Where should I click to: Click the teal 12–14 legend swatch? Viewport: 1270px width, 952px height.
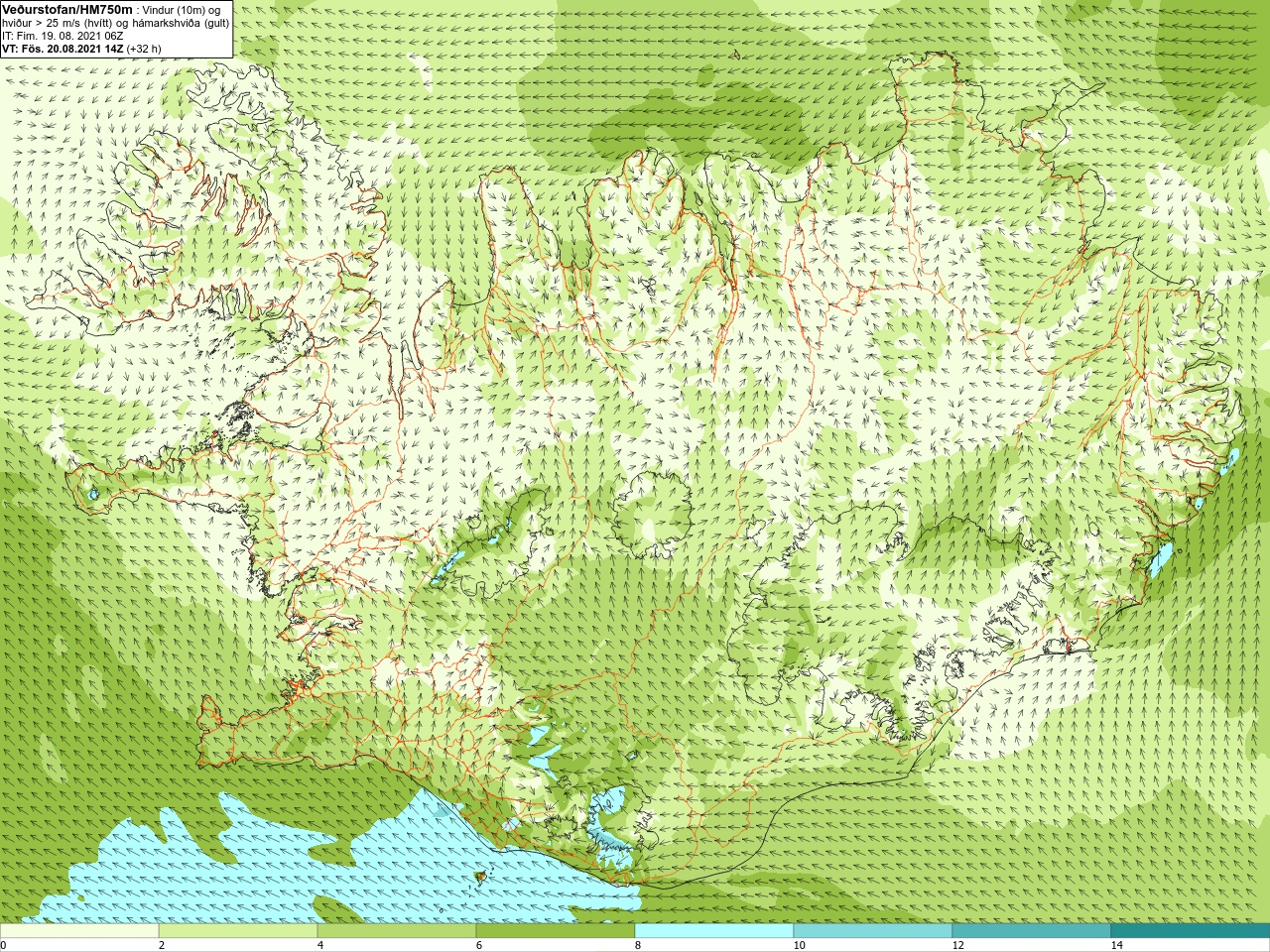click(1032, 931)
